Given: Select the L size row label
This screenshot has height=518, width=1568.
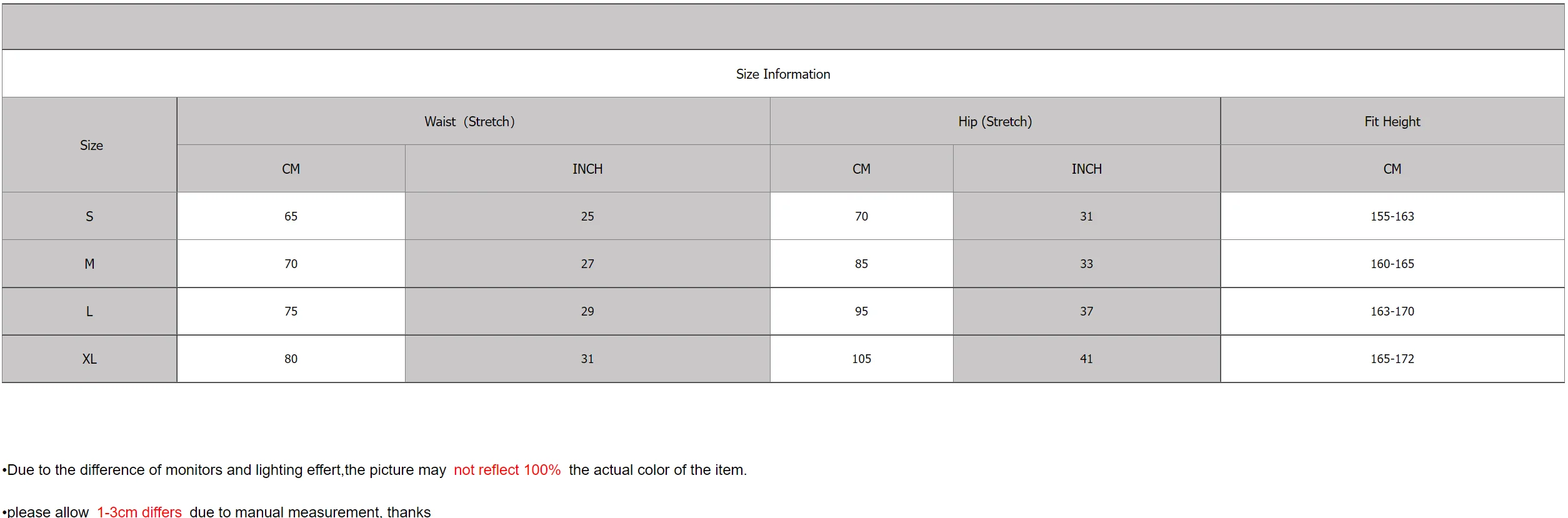Looking at the screenshot, I should pyautogui.click(x=89, y=311).
